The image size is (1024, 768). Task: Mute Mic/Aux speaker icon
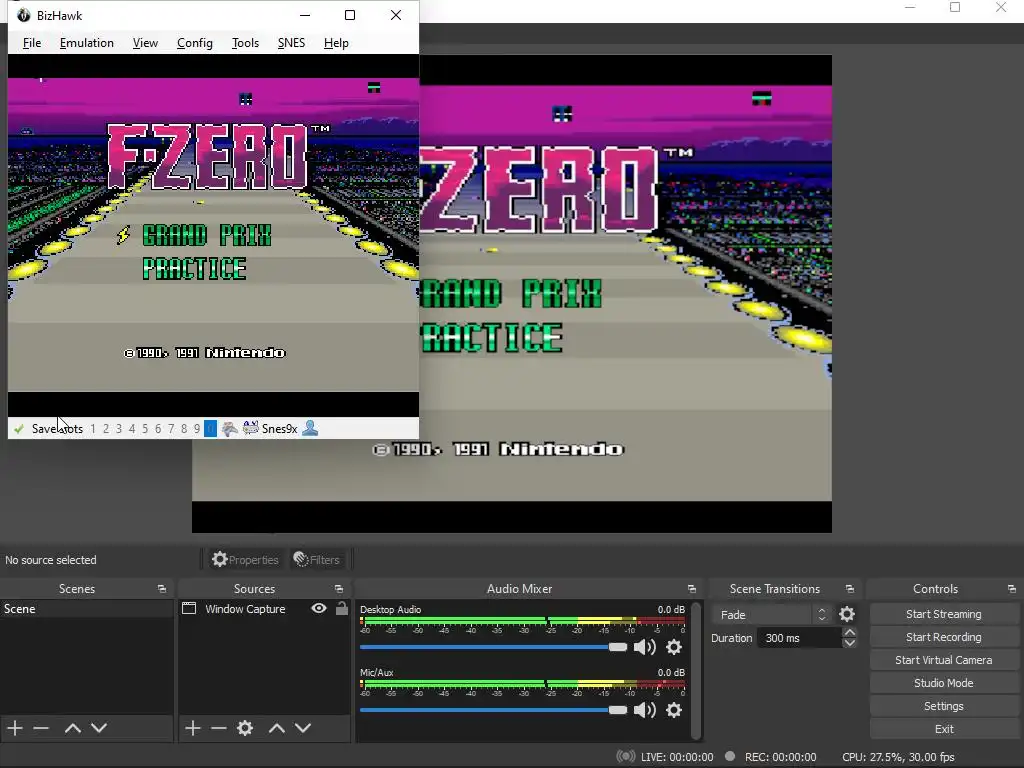(x=645, y=710)
